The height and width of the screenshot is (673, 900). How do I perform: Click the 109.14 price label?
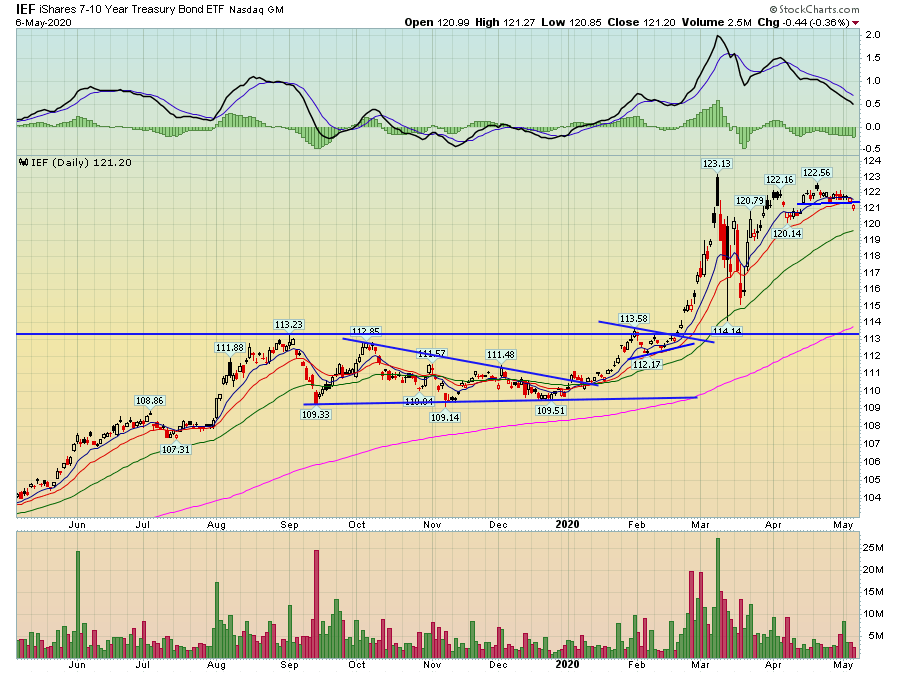(x=445, y=417)
